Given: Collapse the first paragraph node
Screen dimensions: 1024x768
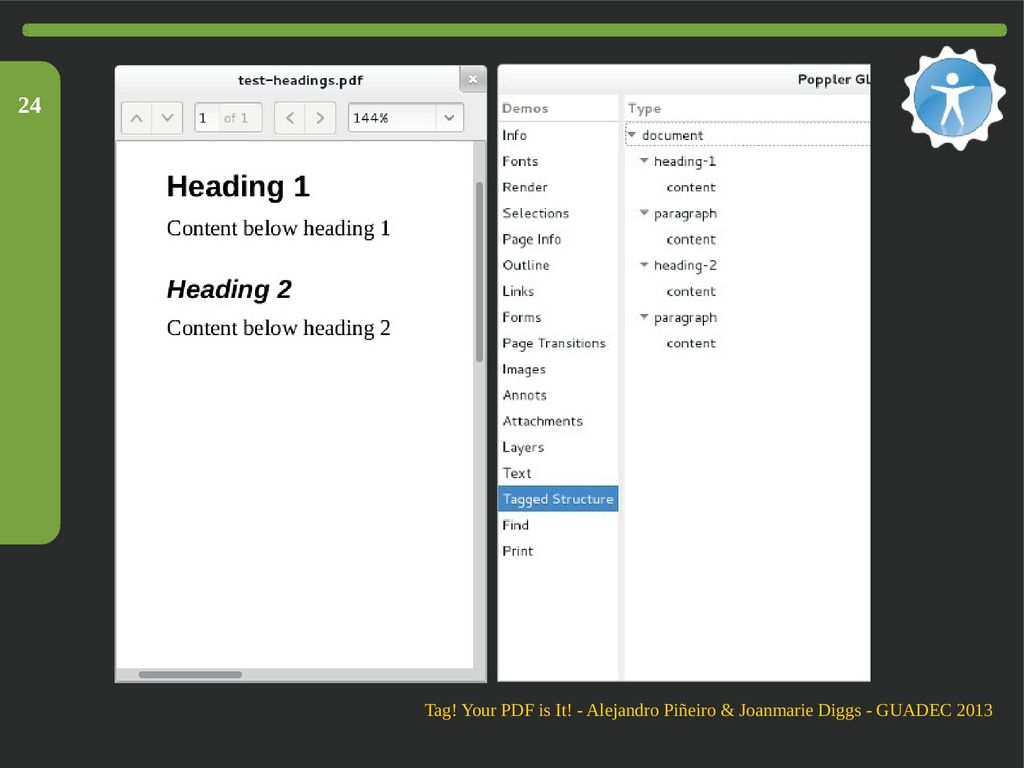Looking at the screenshot, I should [644, 213].
